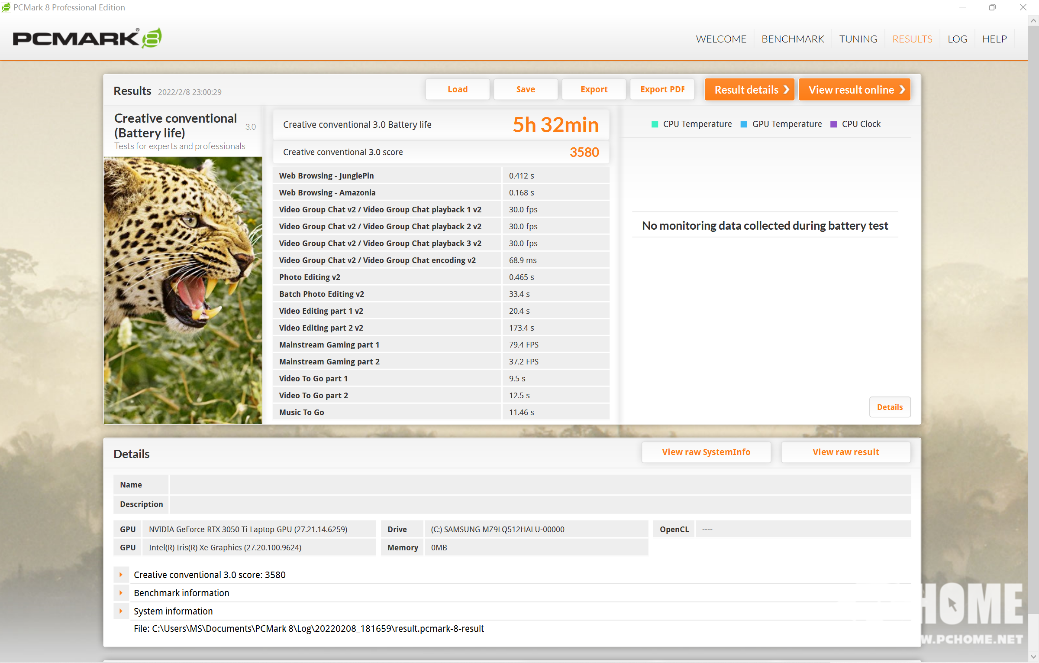Image resolution: width=1039 pixels, height=663 pixels.
Task: Select Video To Go part 1 row
Action: coord(441,378)
